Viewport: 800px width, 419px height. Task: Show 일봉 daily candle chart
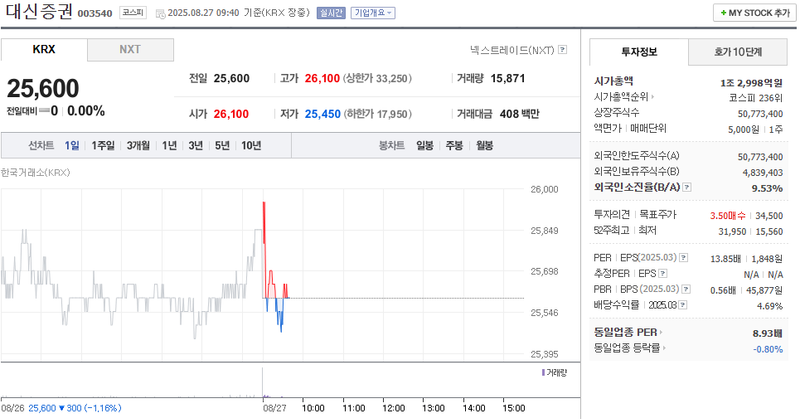click(424, 145)
